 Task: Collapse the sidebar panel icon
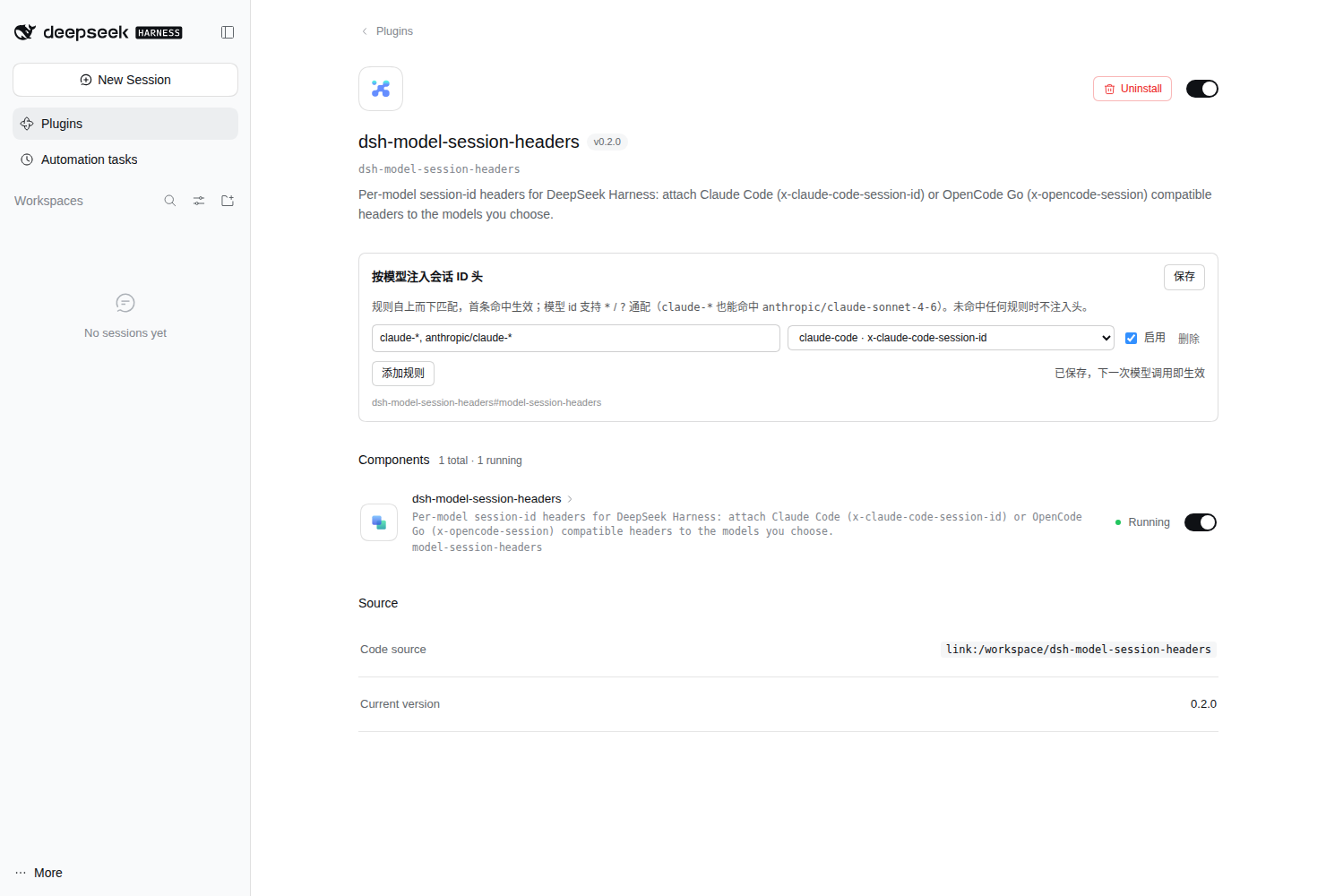coord(228,32)
